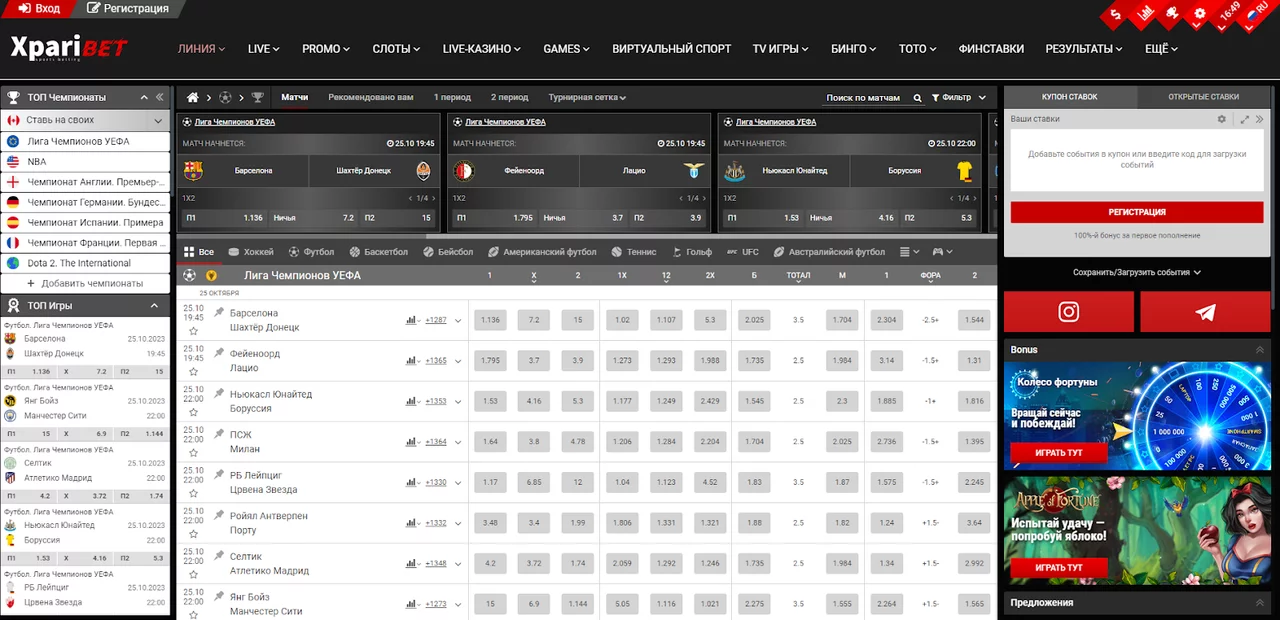Open the СЛОТЫ dropdown menu

coord(396,48)
